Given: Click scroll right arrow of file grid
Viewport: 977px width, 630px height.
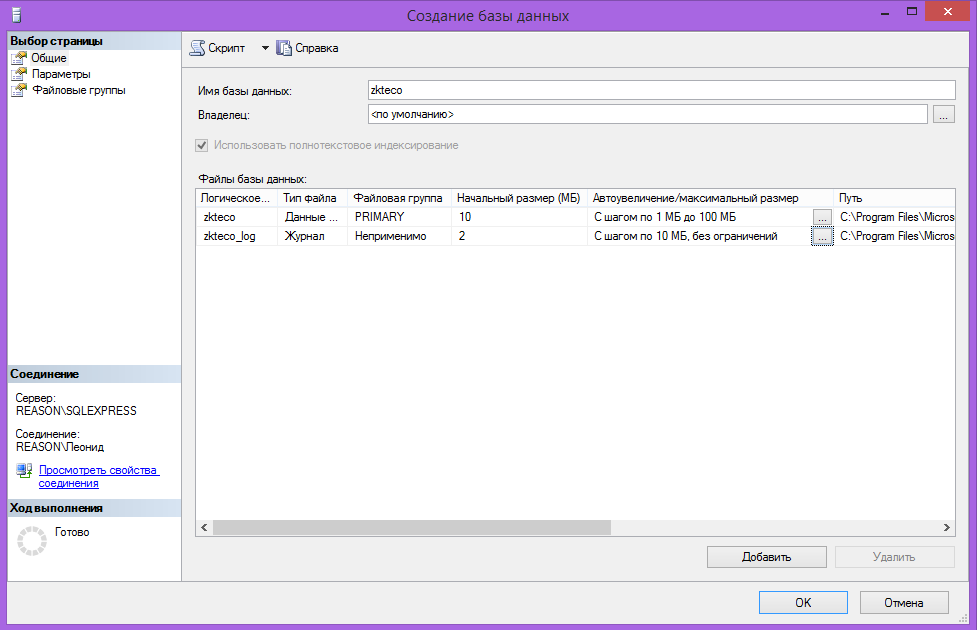Looking at the screenshot, I should pyautogui.click(x=946, y=528).
